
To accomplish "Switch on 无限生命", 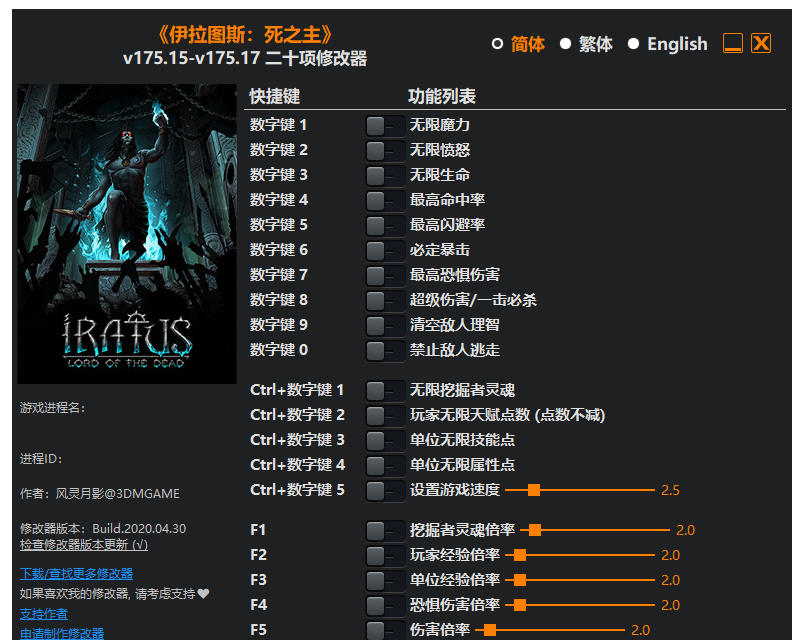I will pos(385,176).
